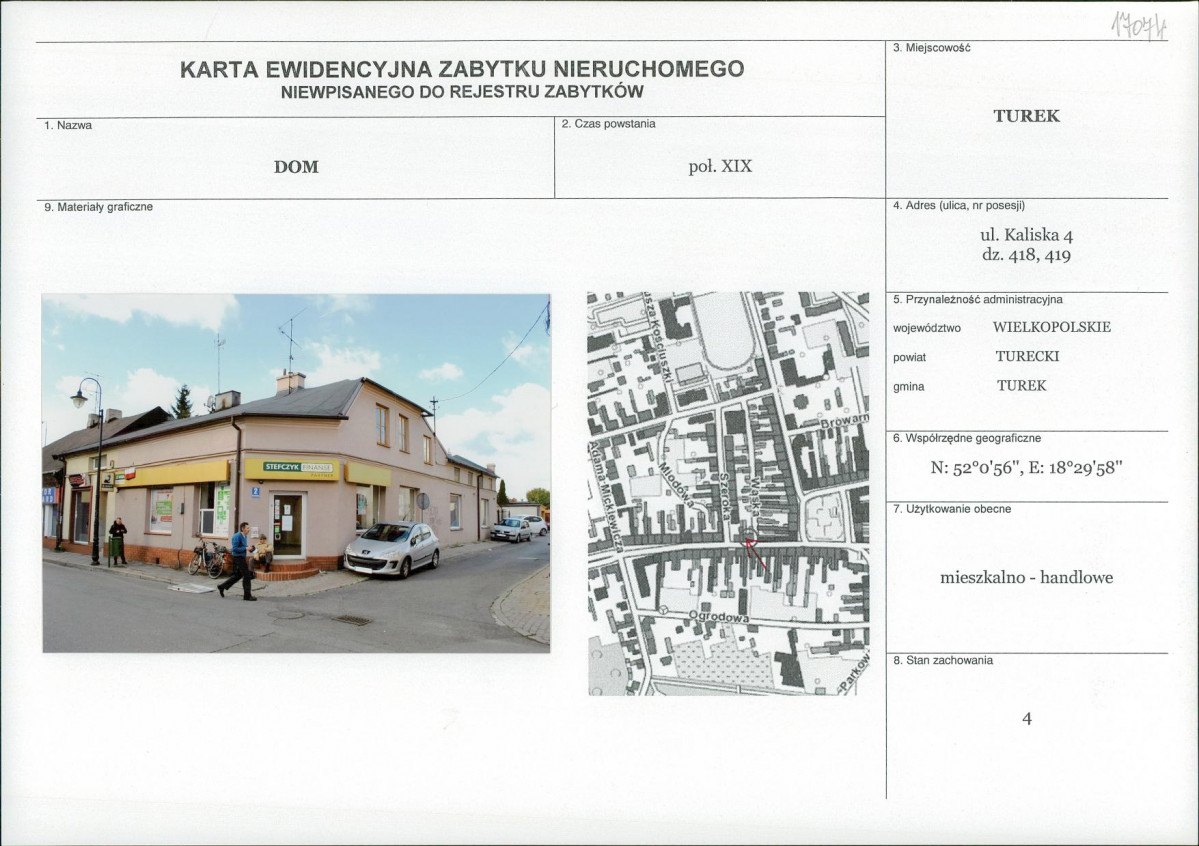Click the 'STEFCZYK FINANSE' sign in the photo
The image size is (1199, 846).
click(x=297, y=467)
